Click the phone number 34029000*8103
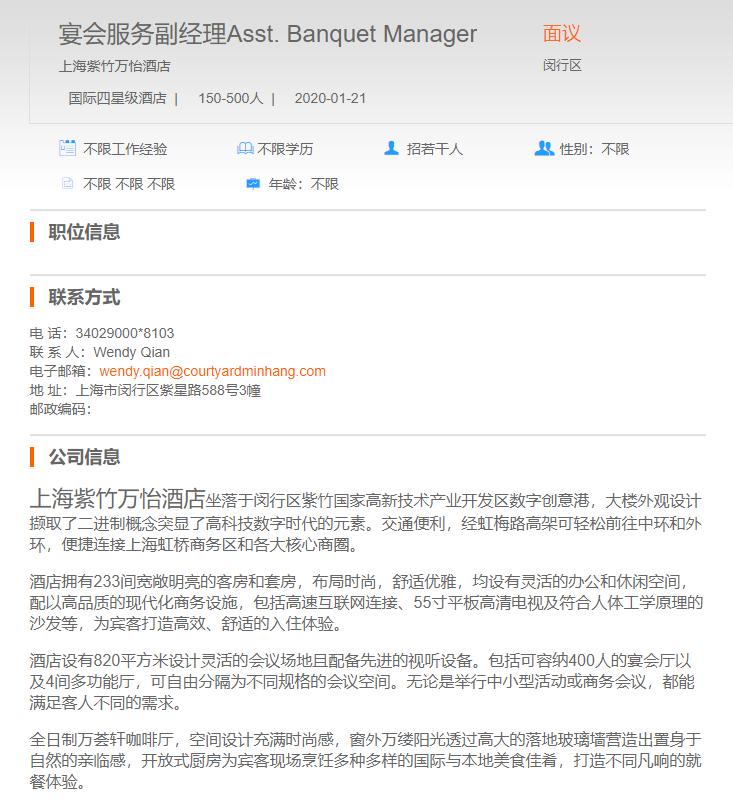The image size is (733, 802). pyautogui.click(x=125, y=333)
